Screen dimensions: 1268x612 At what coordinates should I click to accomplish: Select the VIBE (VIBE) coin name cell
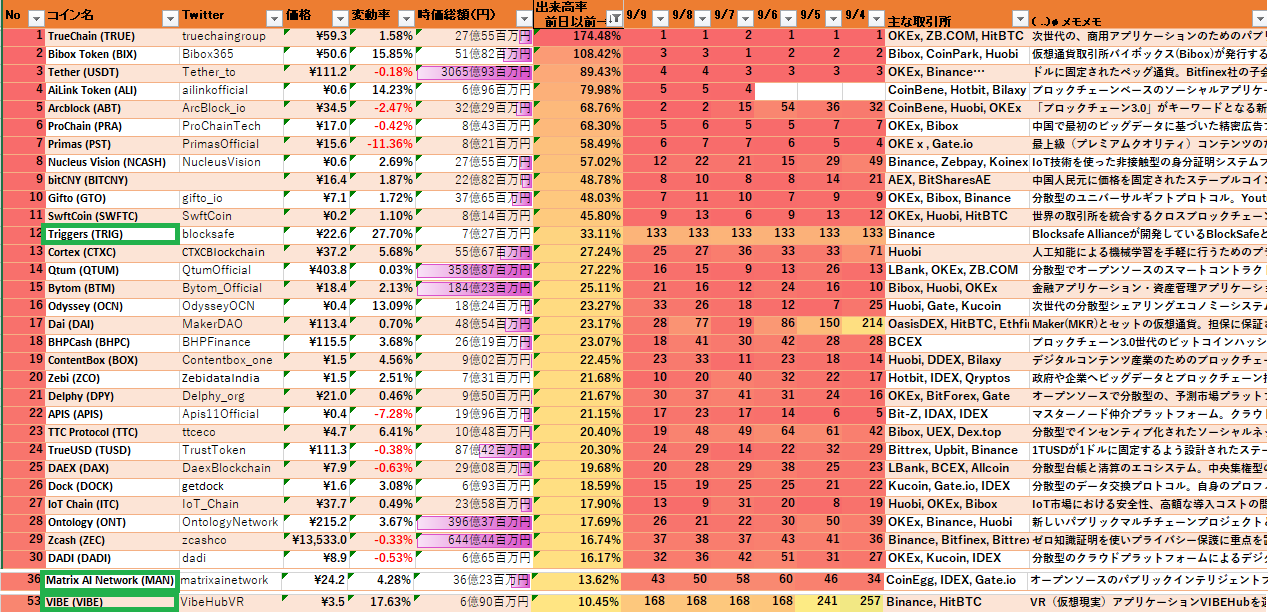point(111,602)
